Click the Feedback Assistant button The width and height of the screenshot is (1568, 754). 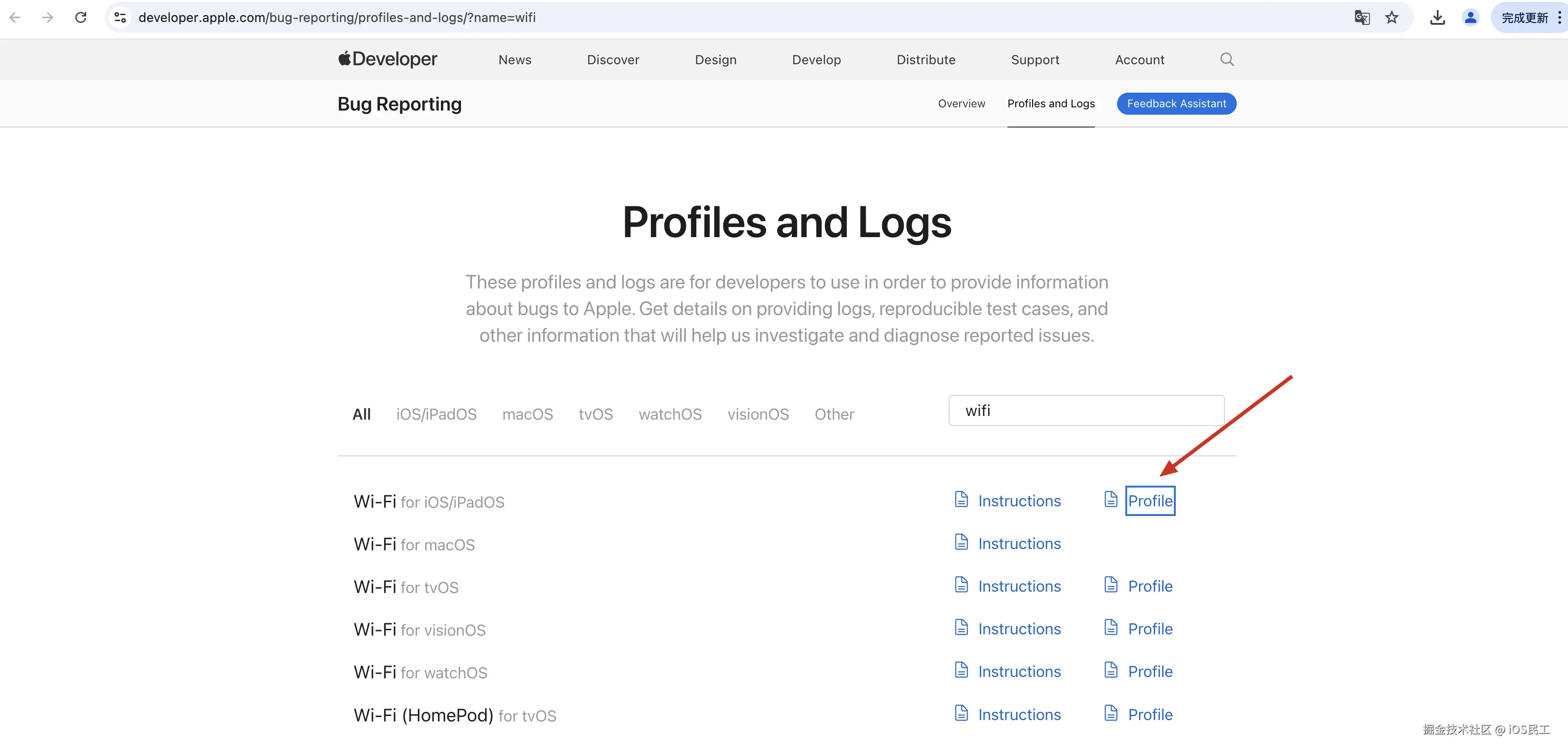coord(1176,104)
